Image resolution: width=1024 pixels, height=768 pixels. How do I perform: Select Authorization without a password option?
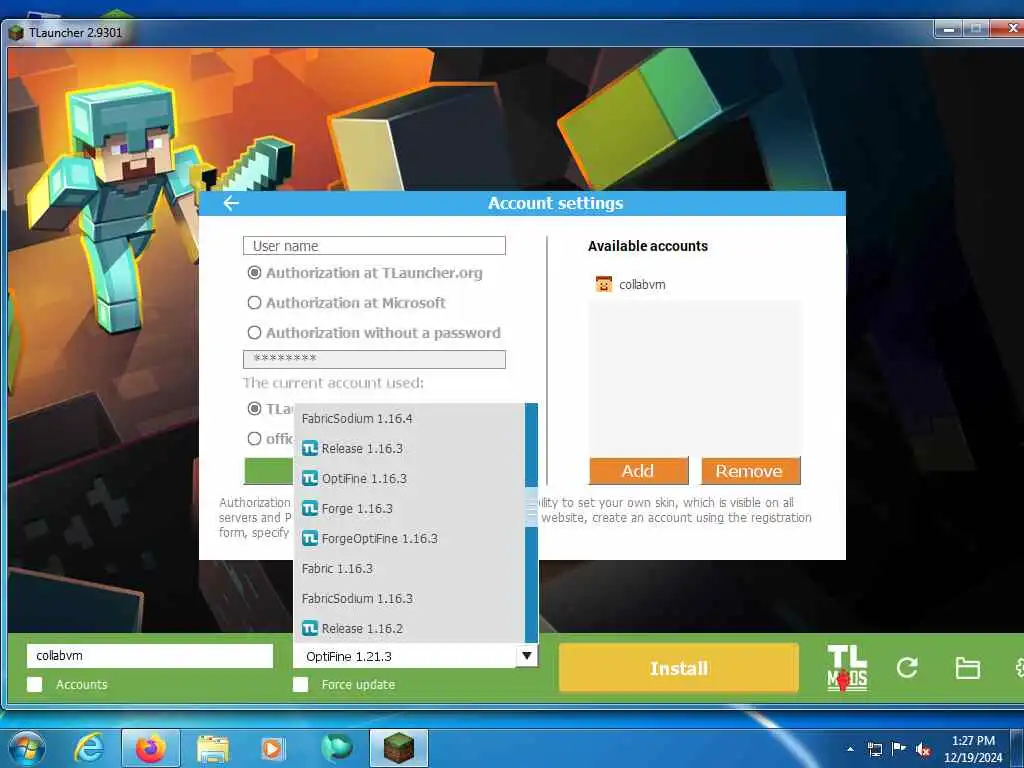(254, 332)
